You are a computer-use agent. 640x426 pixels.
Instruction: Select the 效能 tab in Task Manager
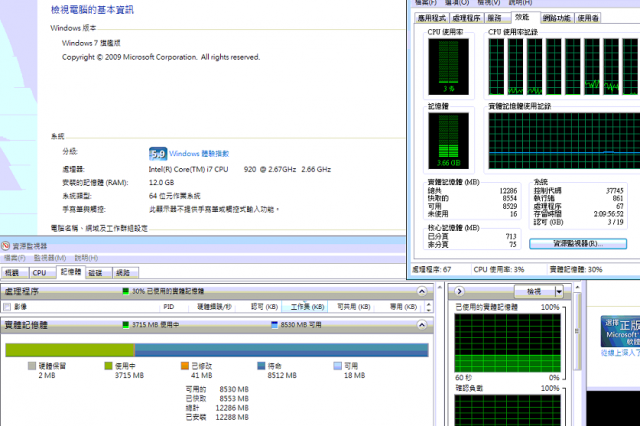(x=525, y=17)
